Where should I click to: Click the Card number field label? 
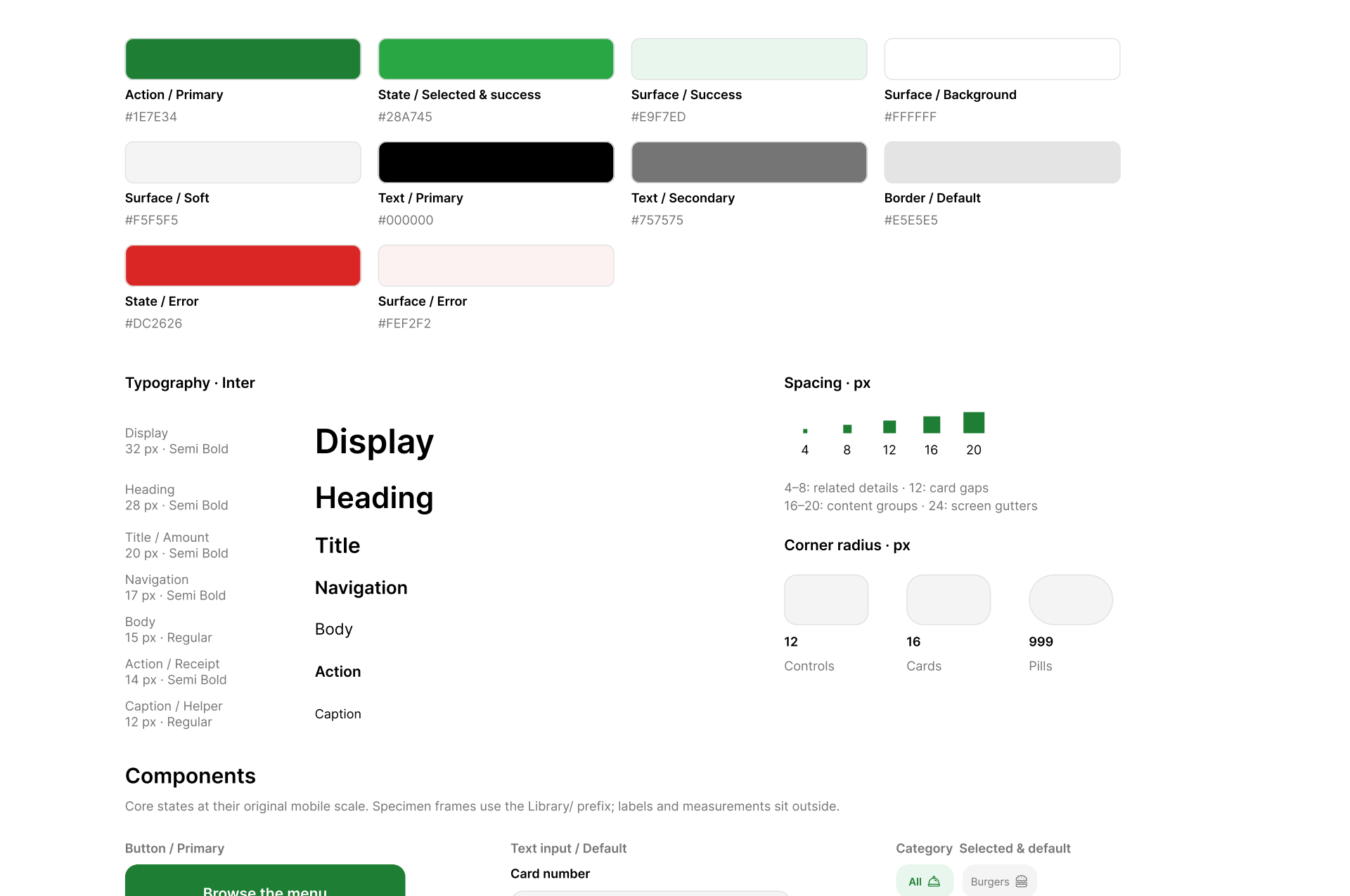(550, 874)
